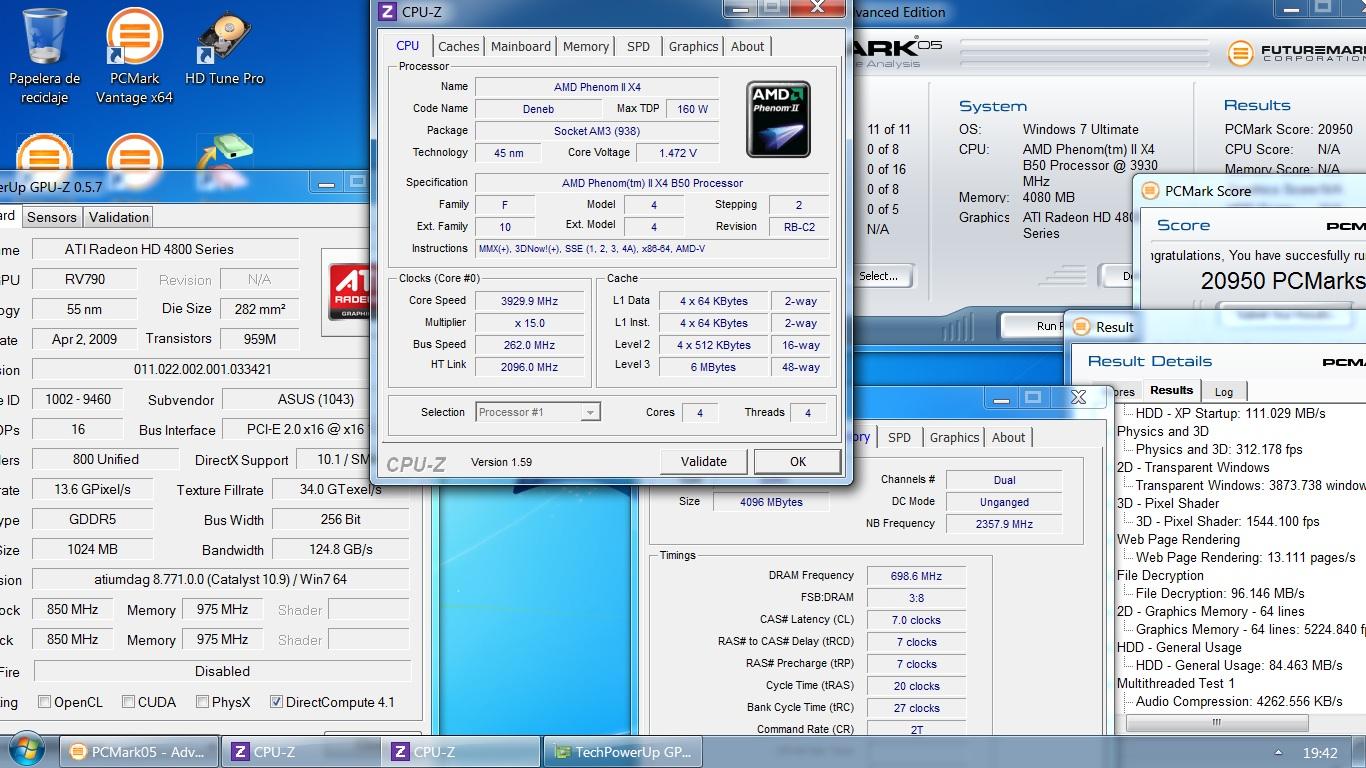Screen dimensions: 1366x768
Task: Click the Command Rate value 2T
Action: [916, 730]
